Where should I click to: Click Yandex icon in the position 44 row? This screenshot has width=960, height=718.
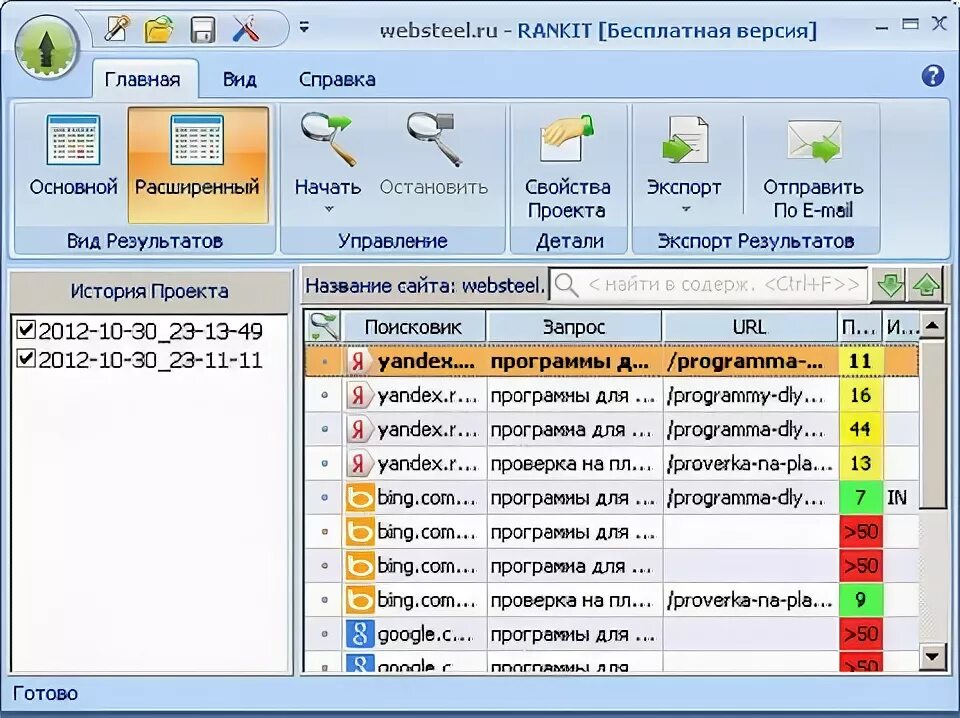359,430
